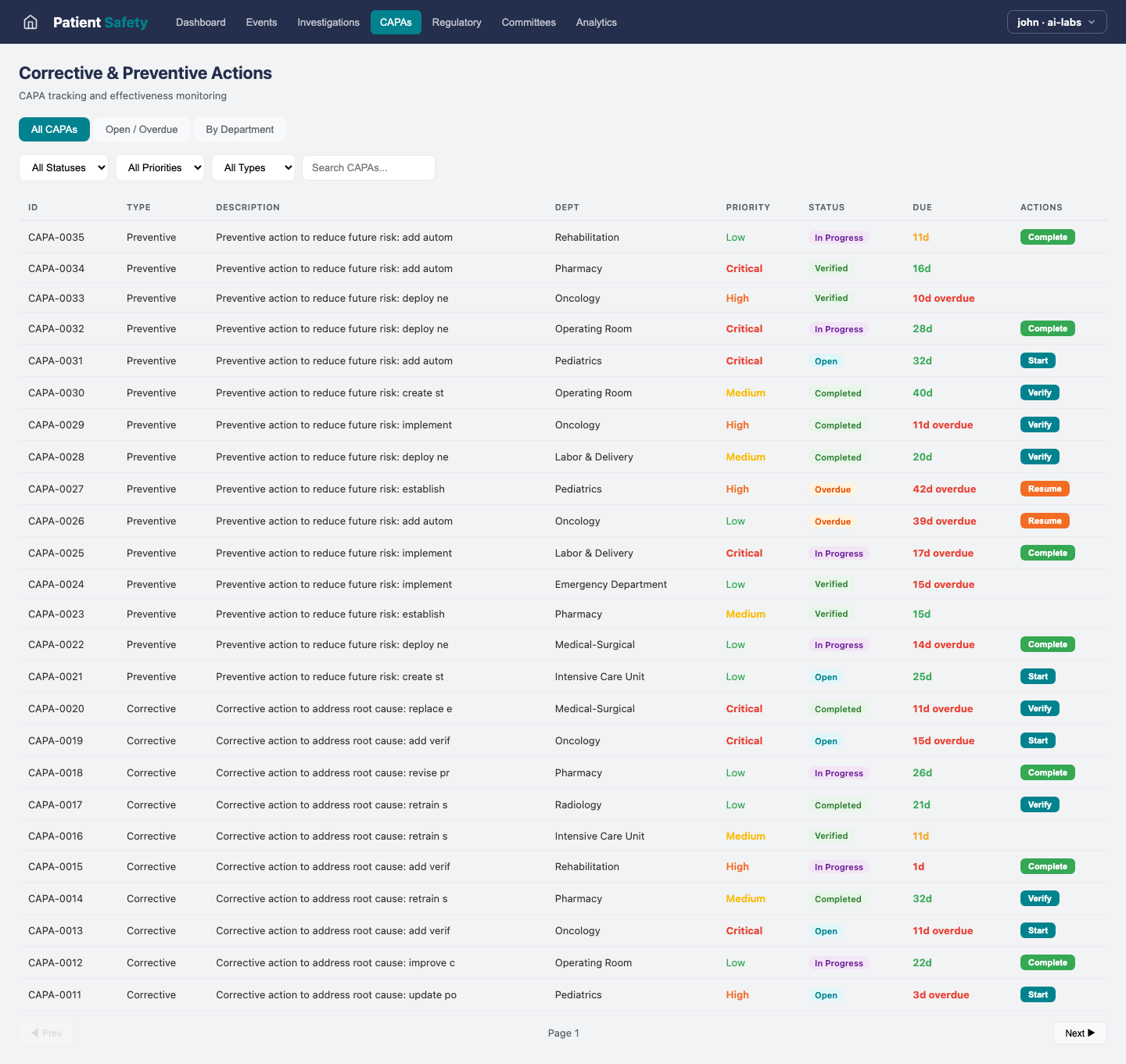Select the By Department tab
1126x1064 pixels.
click(x=239, y=129)
